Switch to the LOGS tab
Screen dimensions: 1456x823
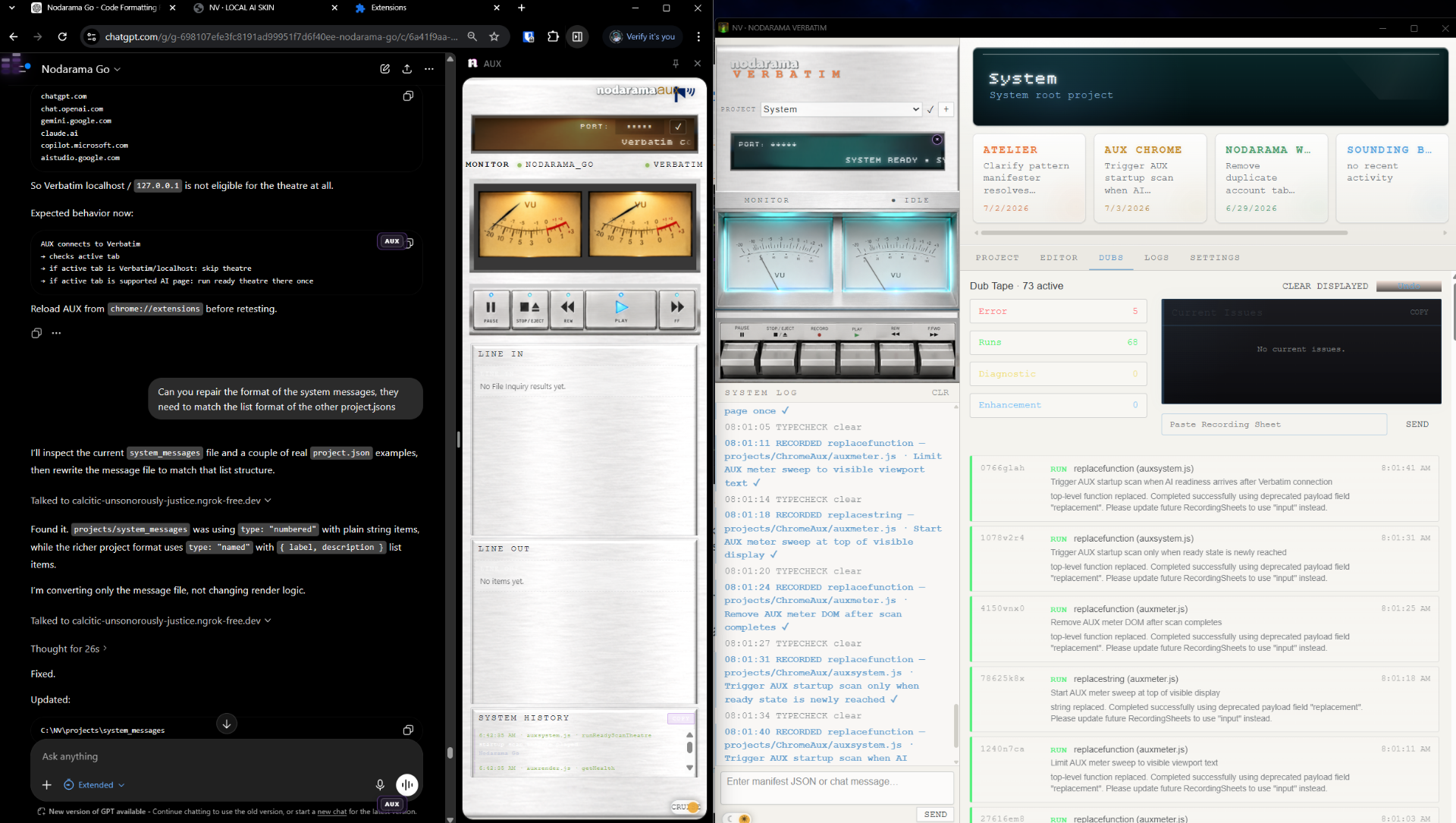(x=1156, y=258)
